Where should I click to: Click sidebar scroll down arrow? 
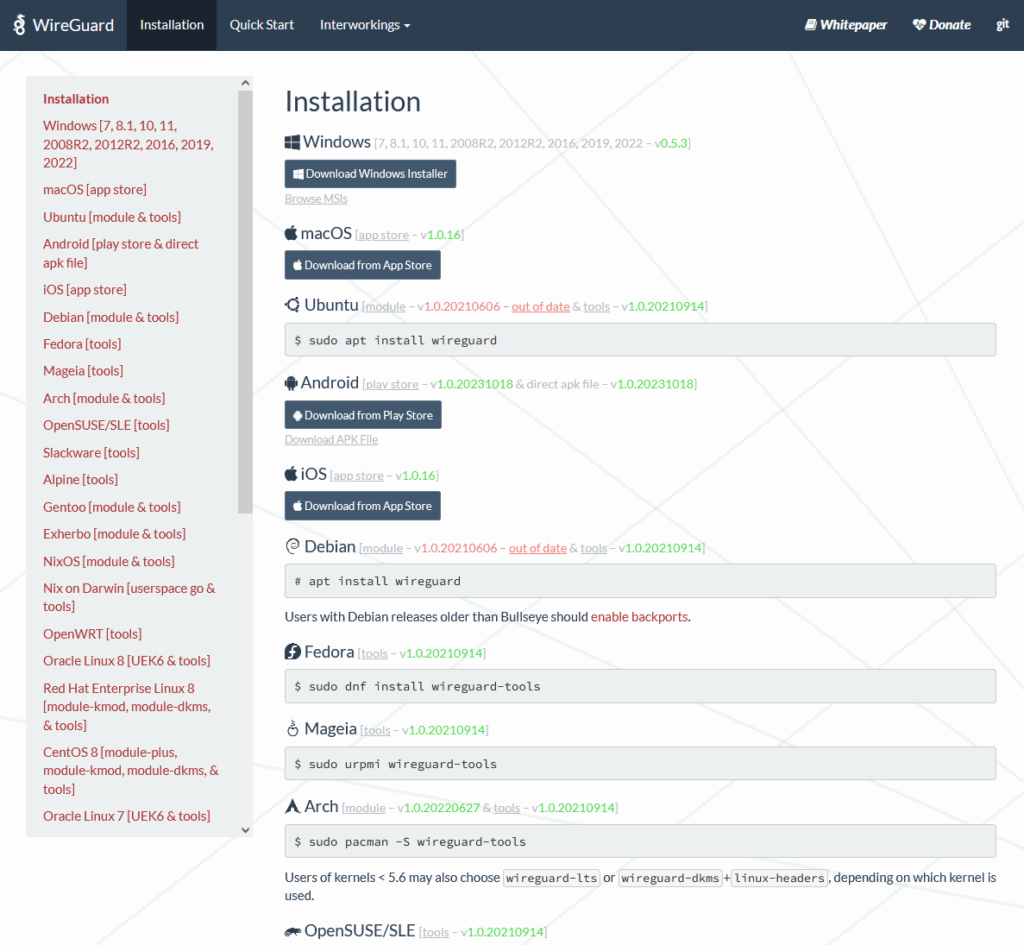click(x=246, y=830)
